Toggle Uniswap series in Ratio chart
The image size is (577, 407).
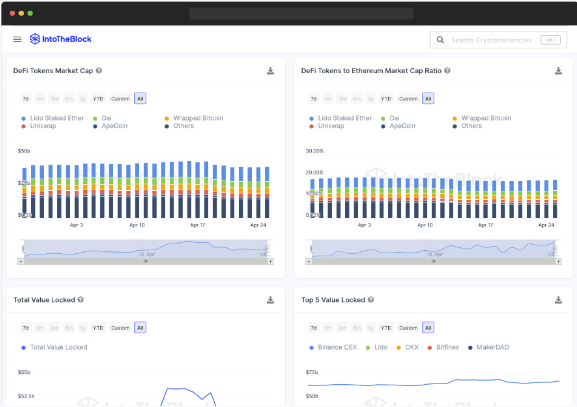pos(326,126)
